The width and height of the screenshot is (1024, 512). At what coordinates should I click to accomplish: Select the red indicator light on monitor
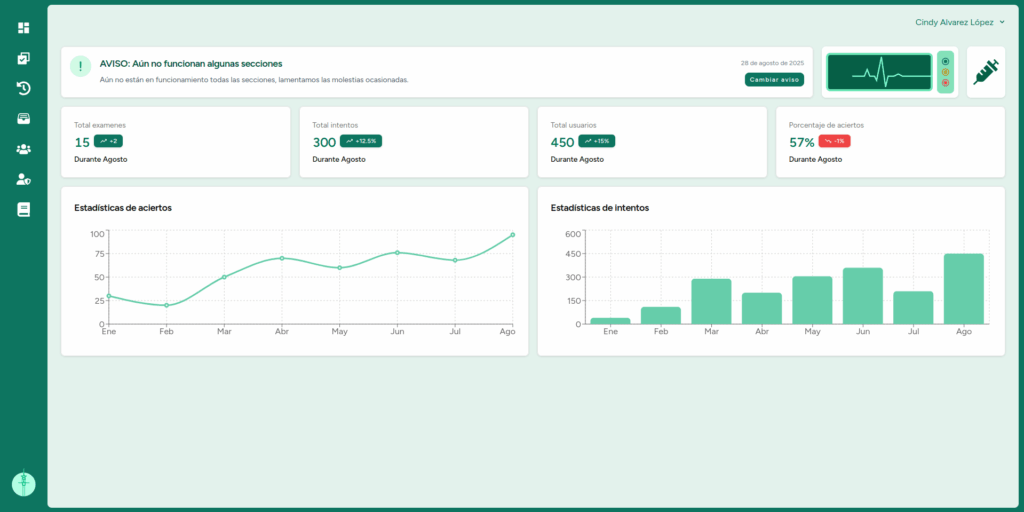coord(945,83)
